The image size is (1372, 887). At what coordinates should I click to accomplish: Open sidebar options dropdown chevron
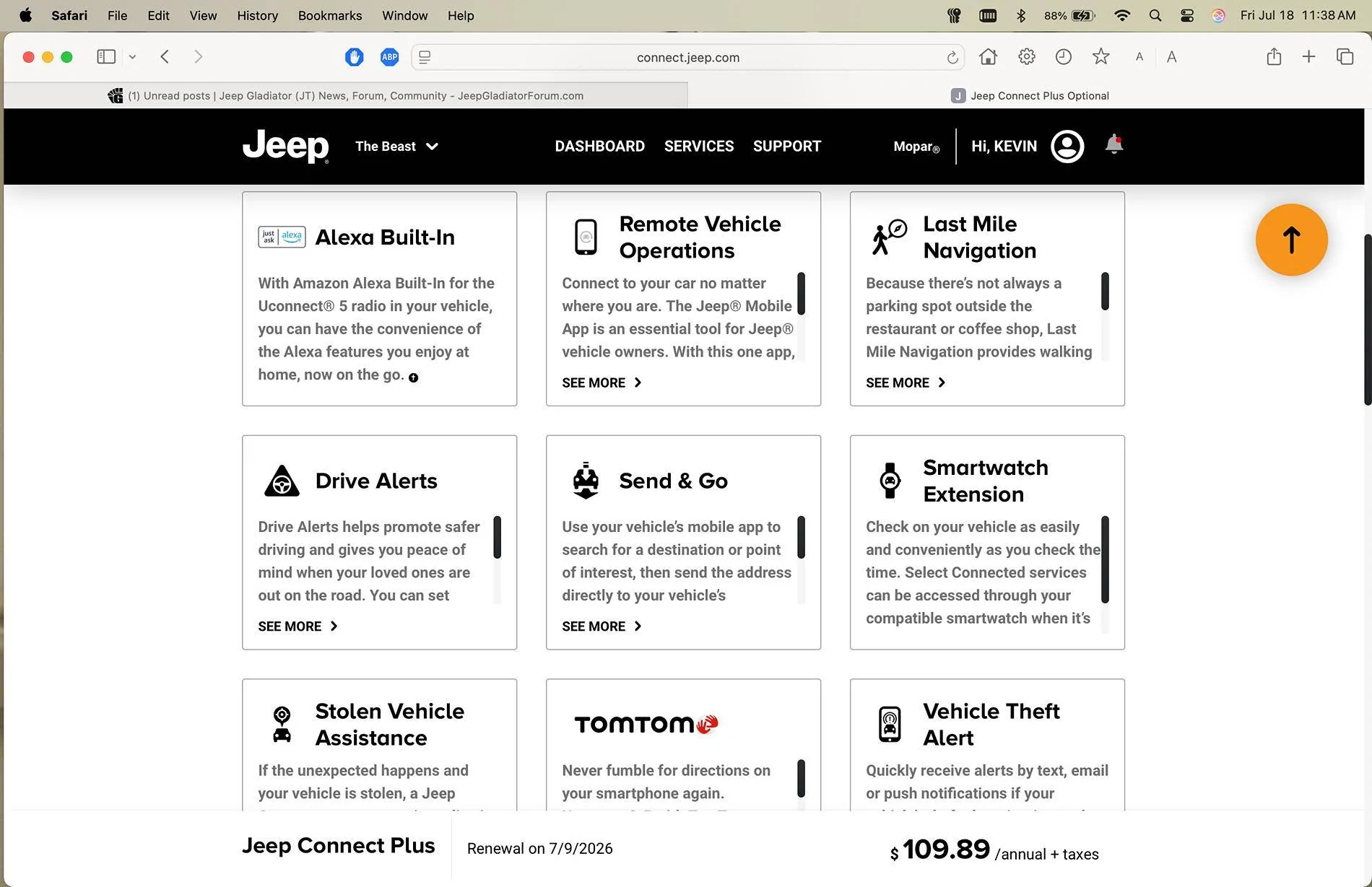point(132,57)
